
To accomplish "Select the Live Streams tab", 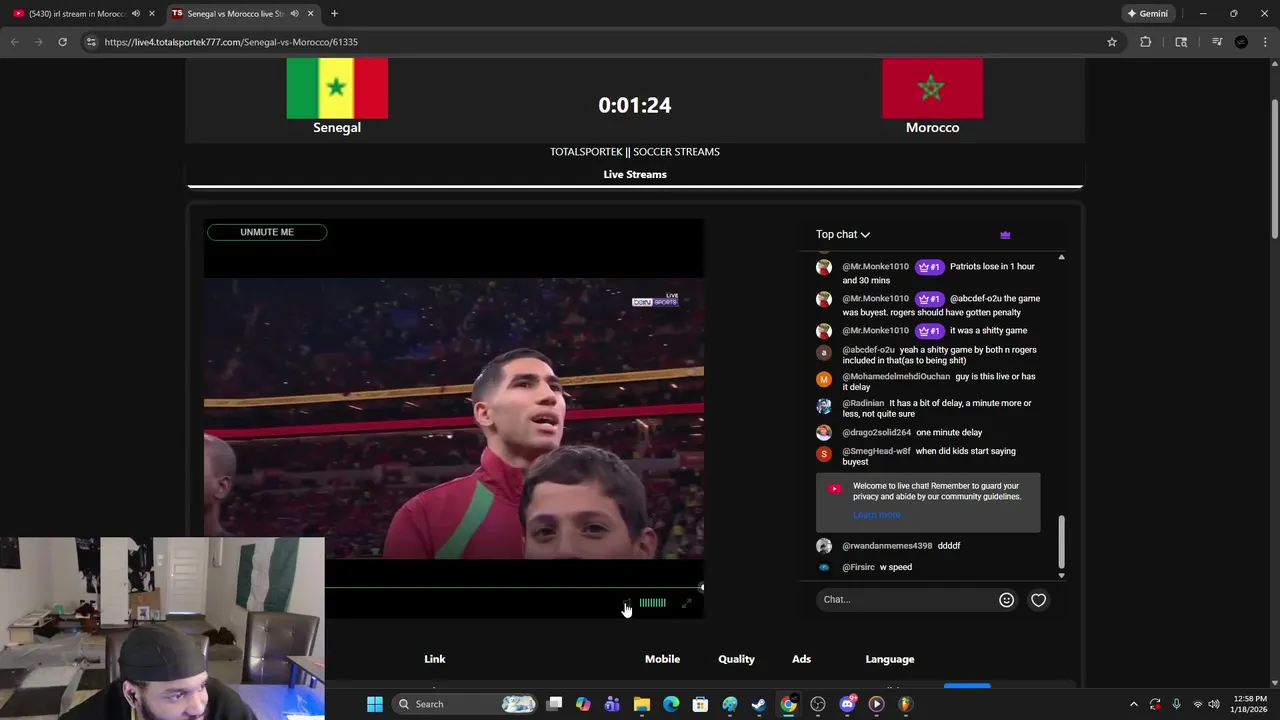I will point(635,174).
